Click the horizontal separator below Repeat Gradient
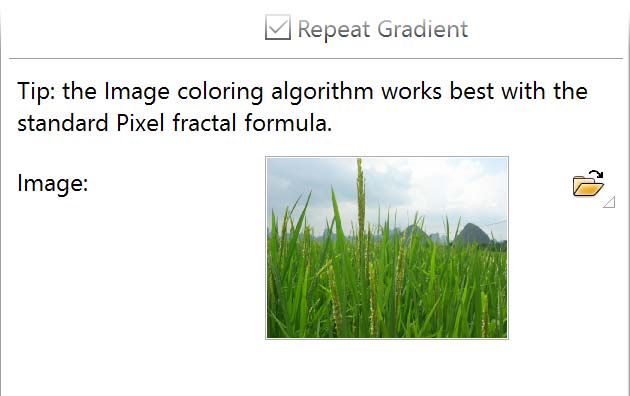 (316, 59)
